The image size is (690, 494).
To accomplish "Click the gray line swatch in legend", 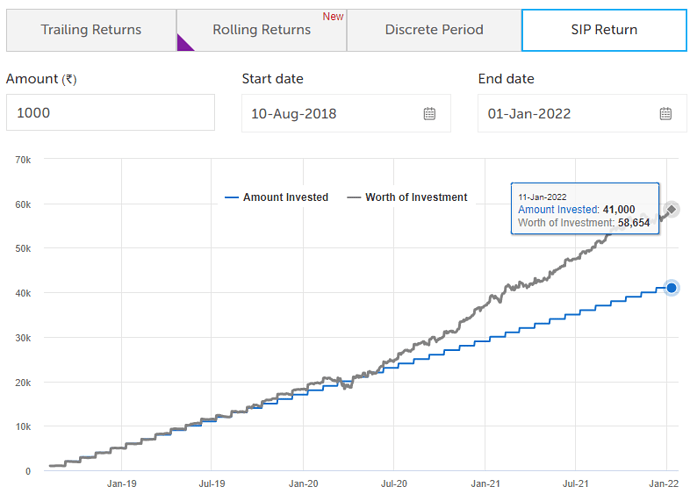I will tap(353, 198).
